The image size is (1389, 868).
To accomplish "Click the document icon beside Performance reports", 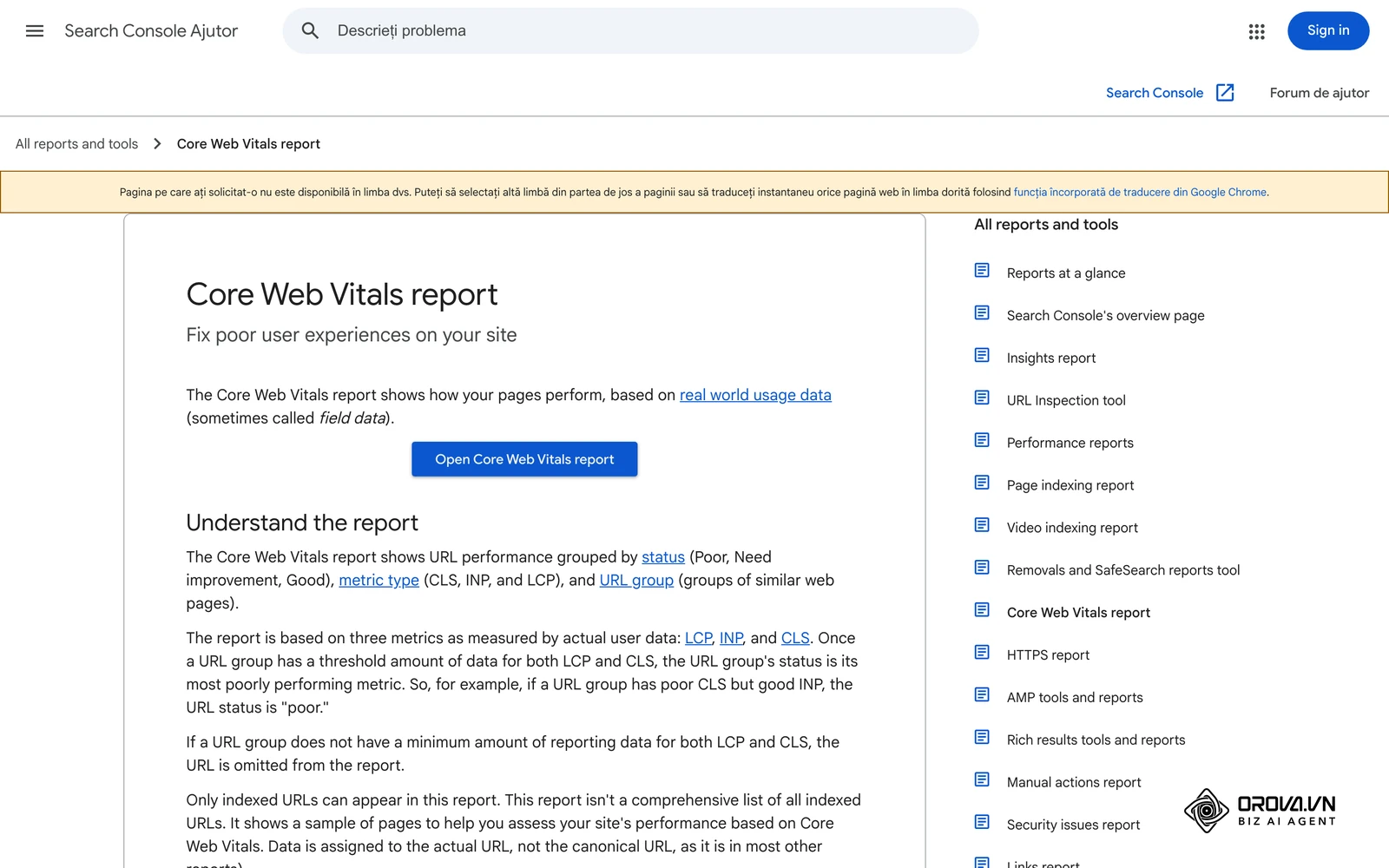I will (982, 440).
